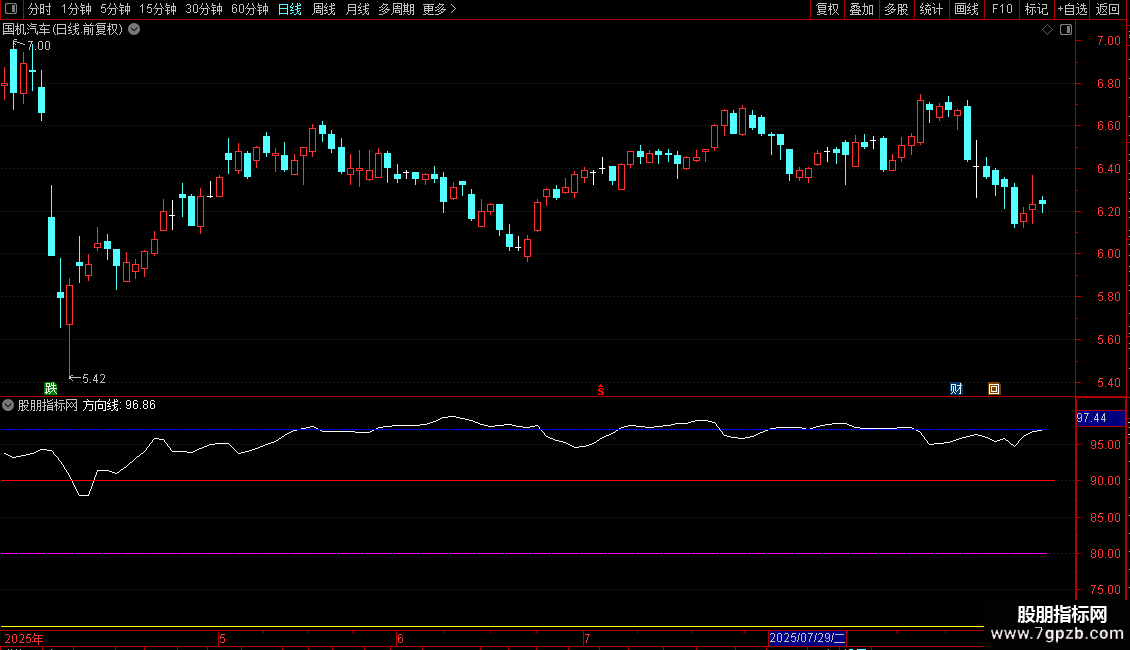Image resolution: width=1130 pixels, height=650 pixels.
Task: Click the orange 回 marker icon
Action: [994, 389]
